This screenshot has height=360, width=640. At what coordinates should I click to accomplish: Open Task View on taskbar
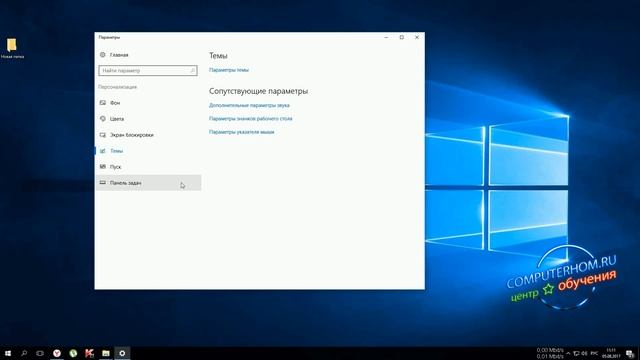pos(40,353)
